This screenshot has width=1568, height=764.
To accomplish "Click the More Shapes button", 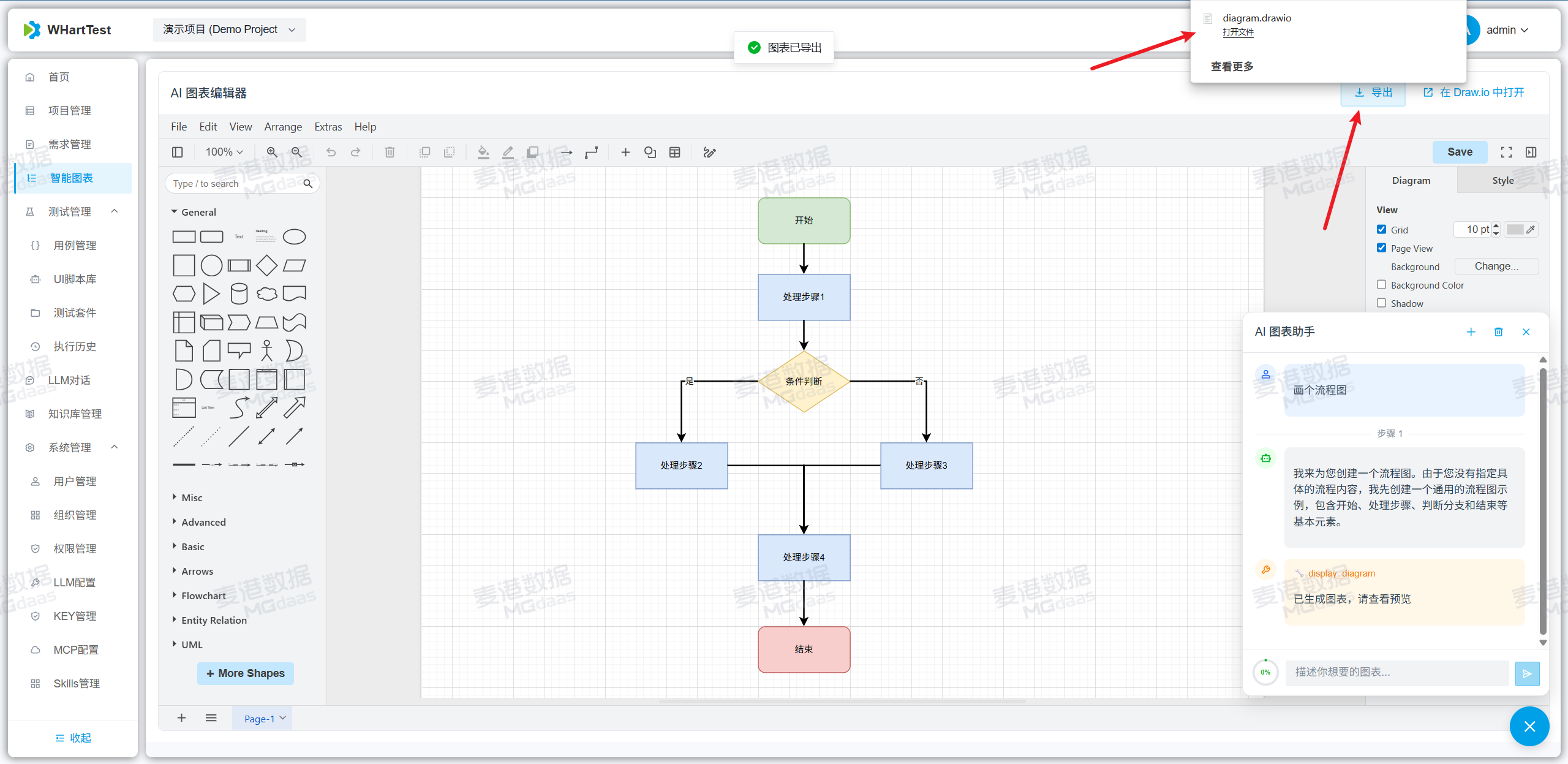I will click(245, 673).
